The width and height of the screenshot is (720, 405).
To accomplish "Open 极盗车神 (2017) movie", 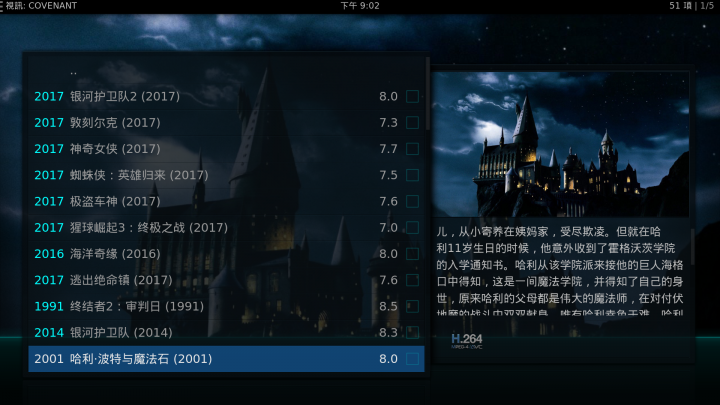I will pos(226,201).
